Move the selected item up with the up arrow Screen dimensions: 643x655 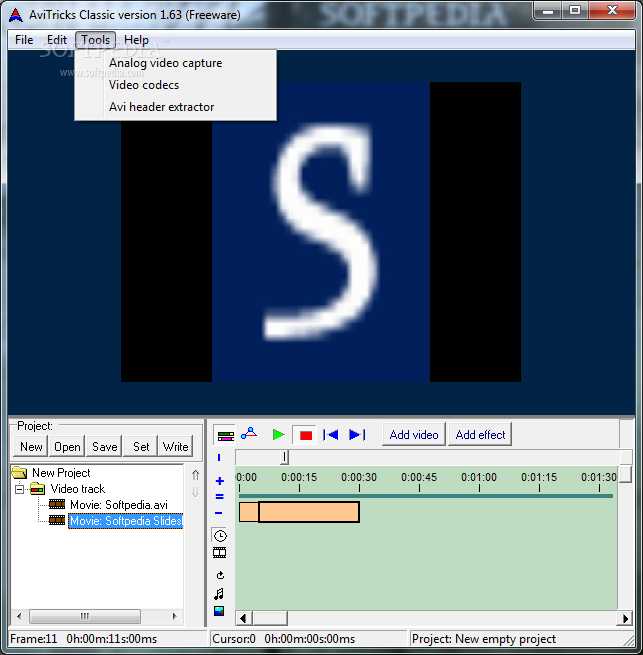coord(195,475)
